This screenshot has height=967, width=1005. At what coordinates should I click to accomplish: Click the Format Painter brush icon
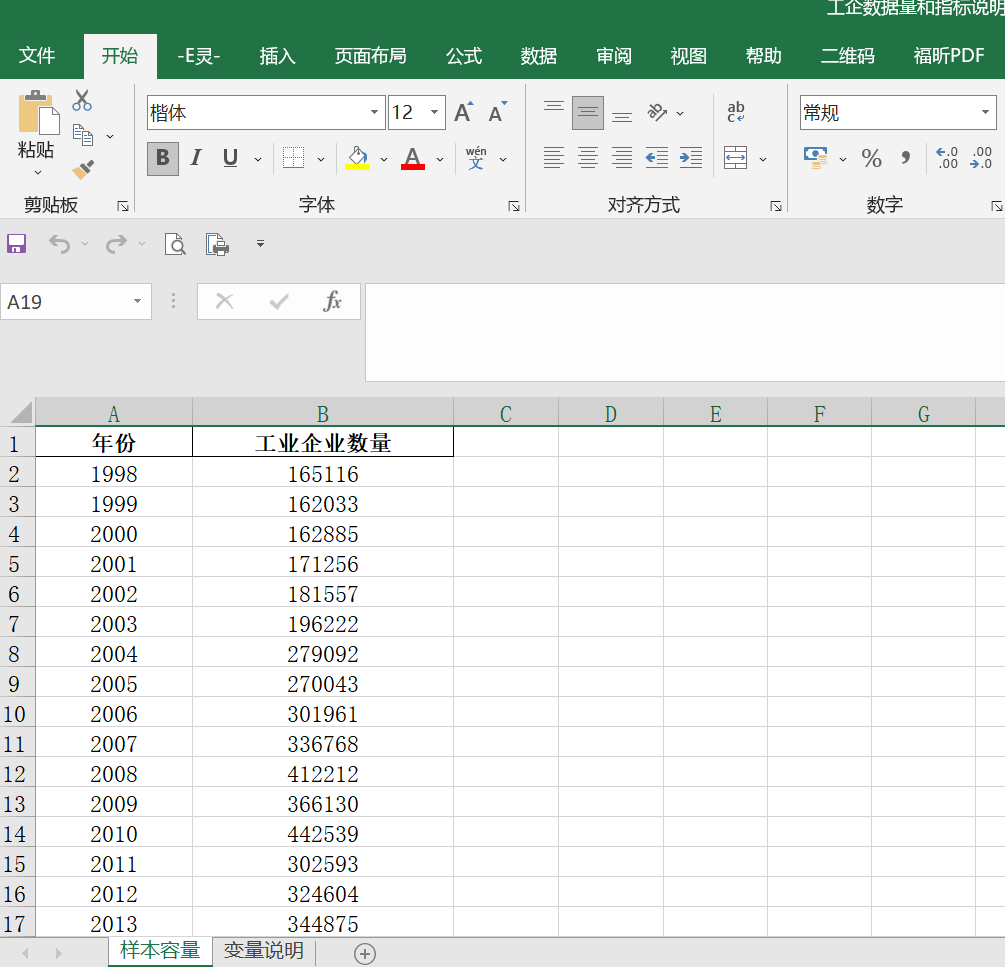click(x=83, y=170)
